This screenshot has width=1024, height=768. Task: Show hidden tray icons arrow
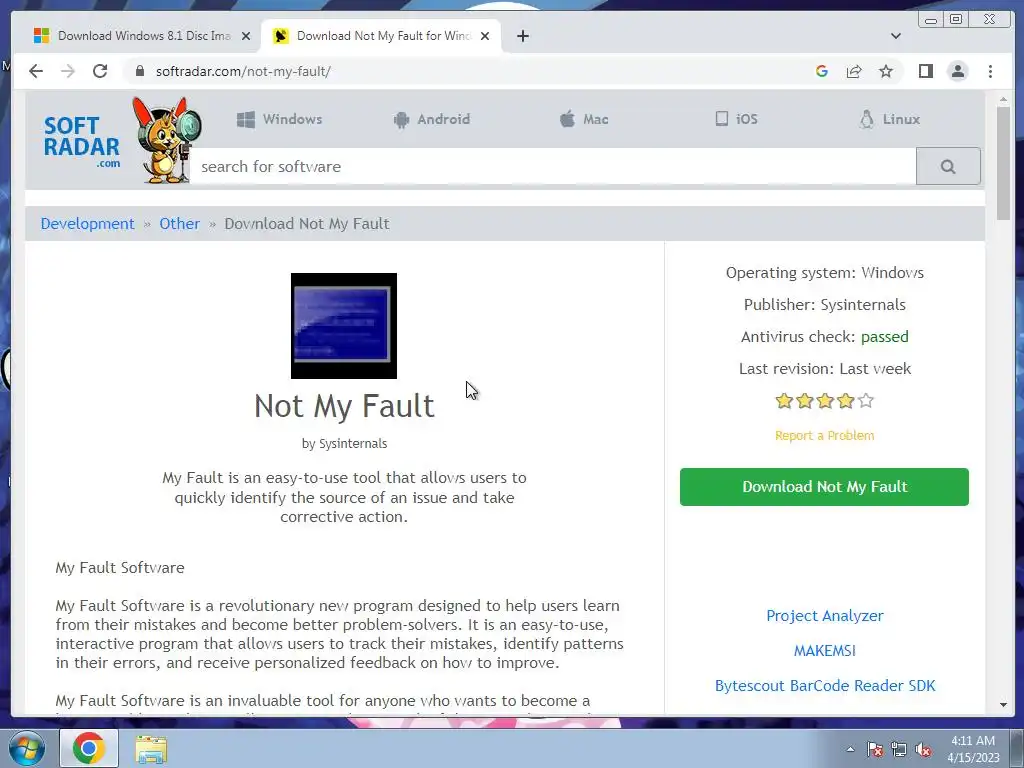click(850, 749)
